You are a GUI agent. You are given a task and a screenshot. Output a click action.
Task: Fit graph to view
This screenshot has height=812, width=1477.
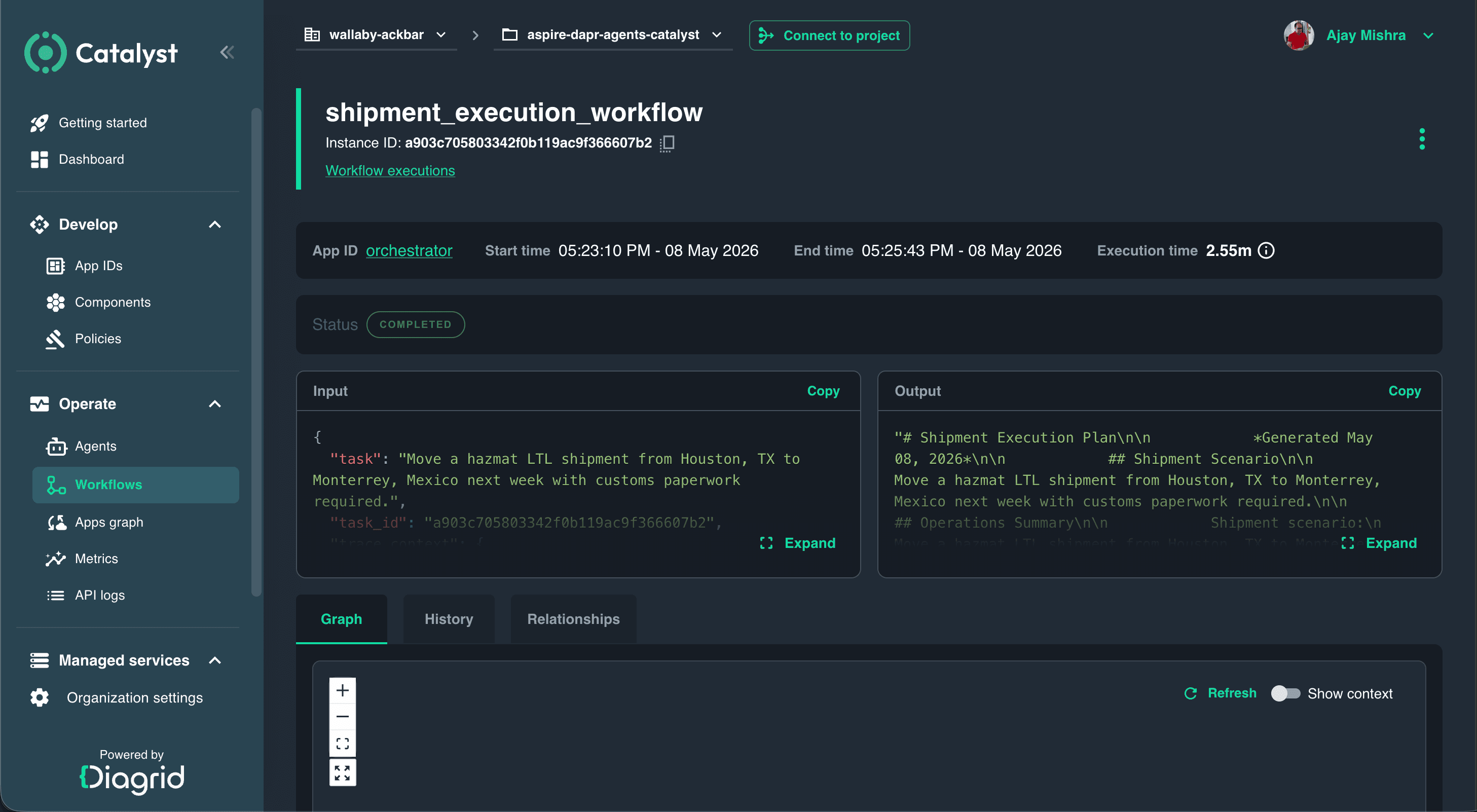click(x=342, y=743)
